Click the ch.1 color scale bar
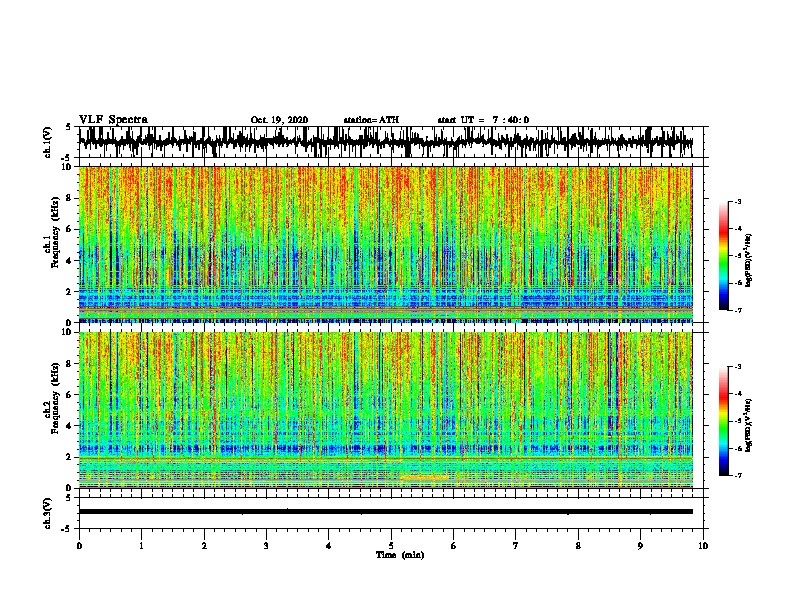This screenshot has height=612, width=792. [723, 256]
